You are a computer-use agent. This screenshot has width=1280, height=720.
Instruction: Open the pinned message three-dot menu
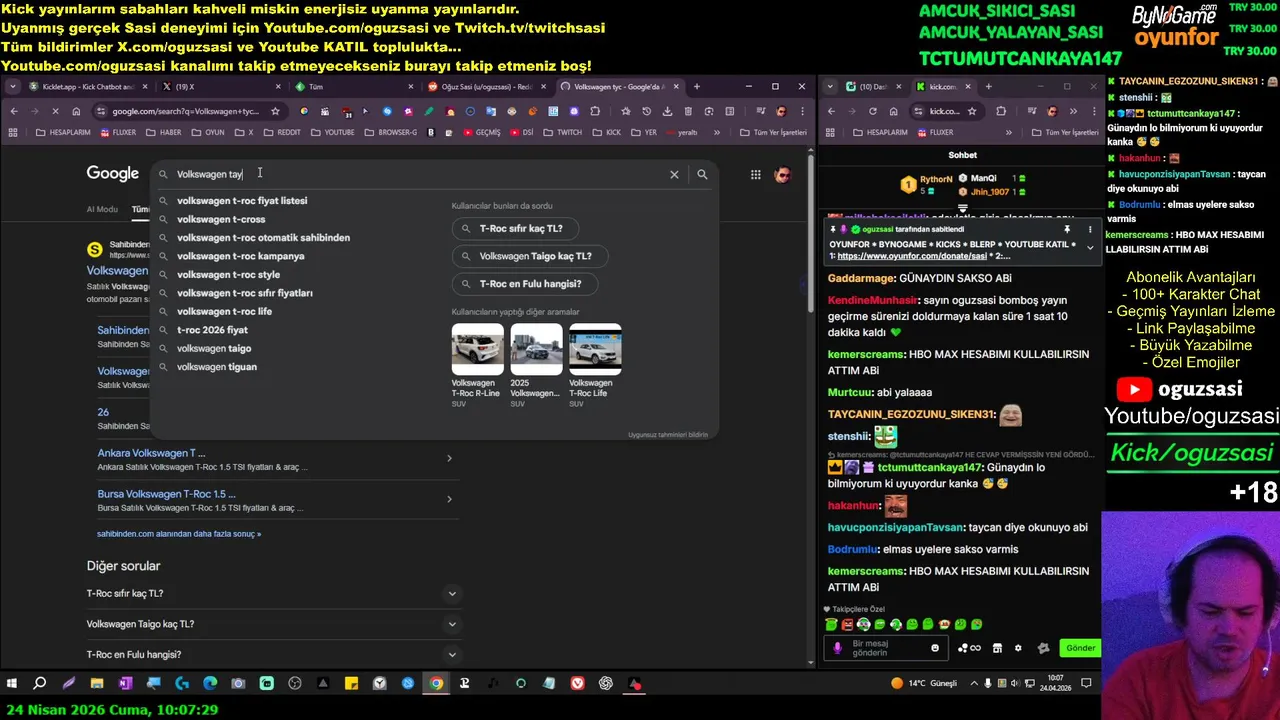pyautogui.click(x=1091, y=229)
